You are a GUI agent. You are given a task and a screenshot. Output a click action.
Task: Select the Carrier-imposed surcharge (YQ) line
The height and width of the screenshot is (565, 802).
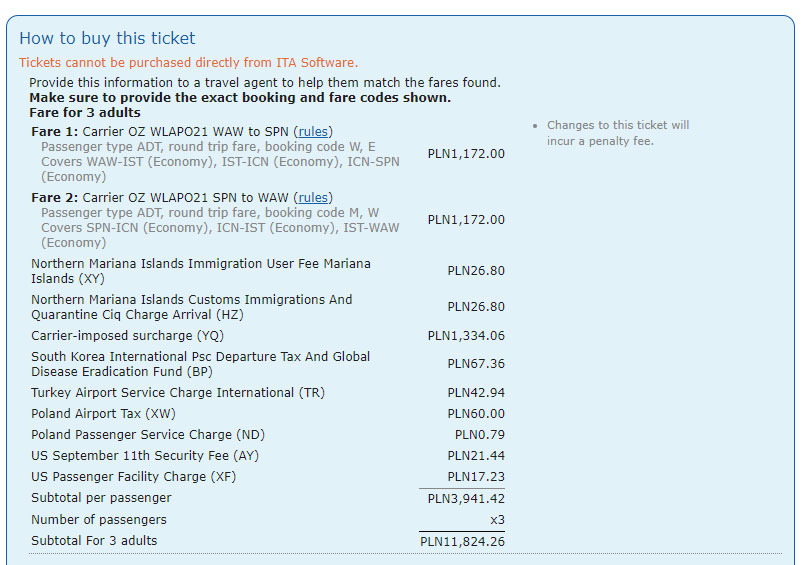(x=268, y=336)
